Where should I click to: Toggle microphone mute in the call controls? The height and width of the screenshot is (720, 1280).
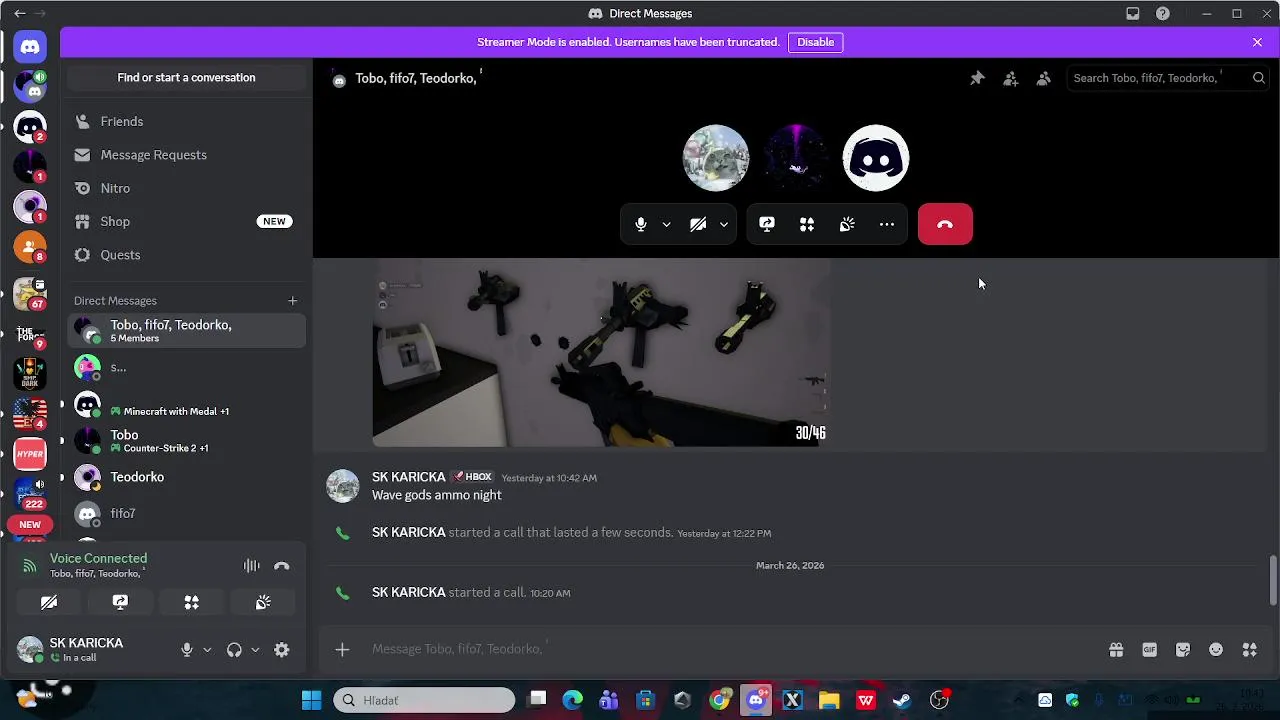click(x=641, y=224)
